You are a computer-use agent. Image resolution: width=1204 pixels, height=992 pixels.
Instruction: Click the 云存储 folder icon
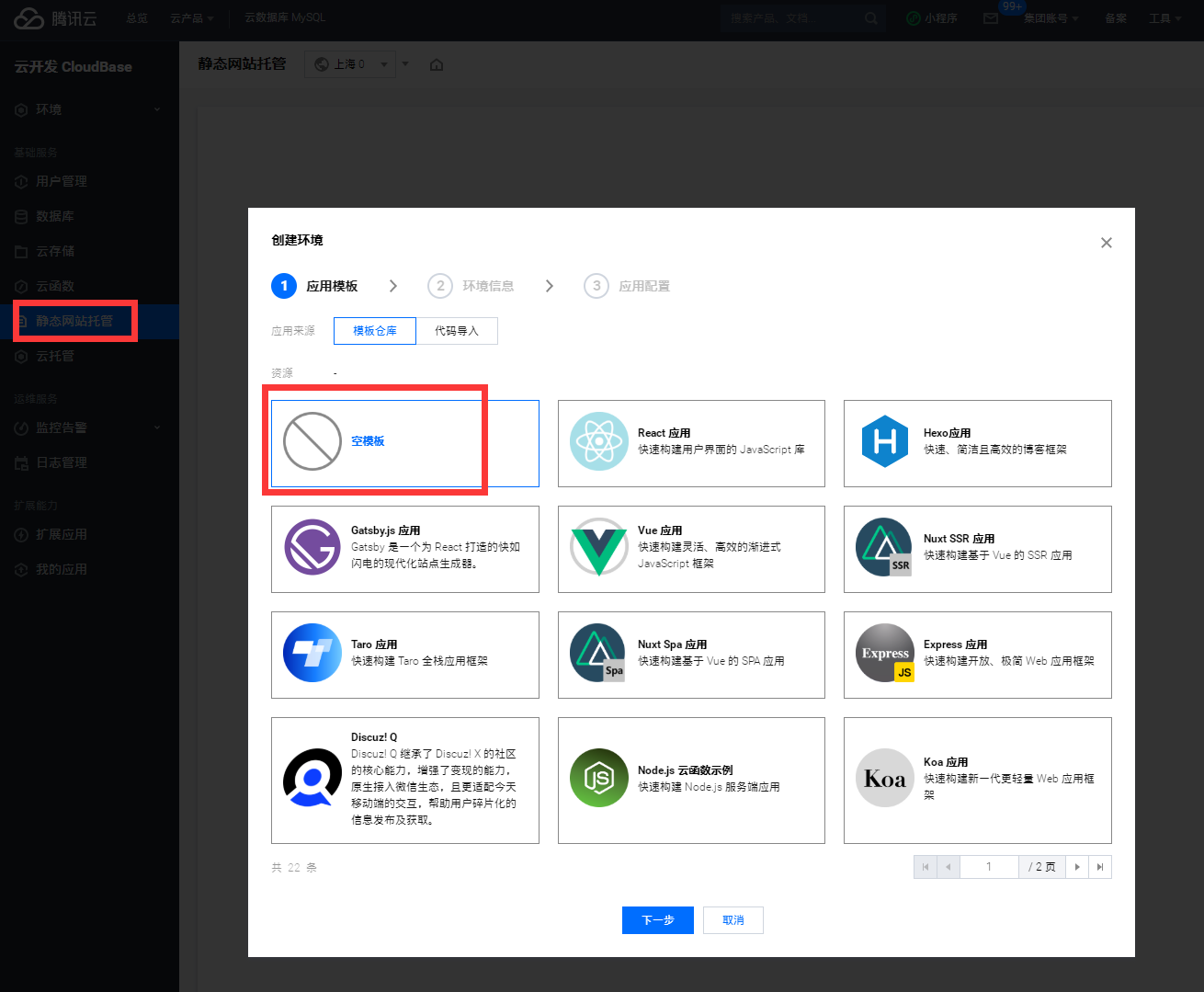pos(21,251)
